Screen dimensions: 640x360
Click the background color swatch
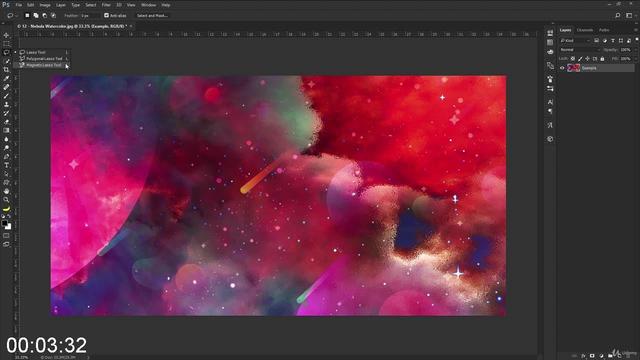(x=9, y=227)
